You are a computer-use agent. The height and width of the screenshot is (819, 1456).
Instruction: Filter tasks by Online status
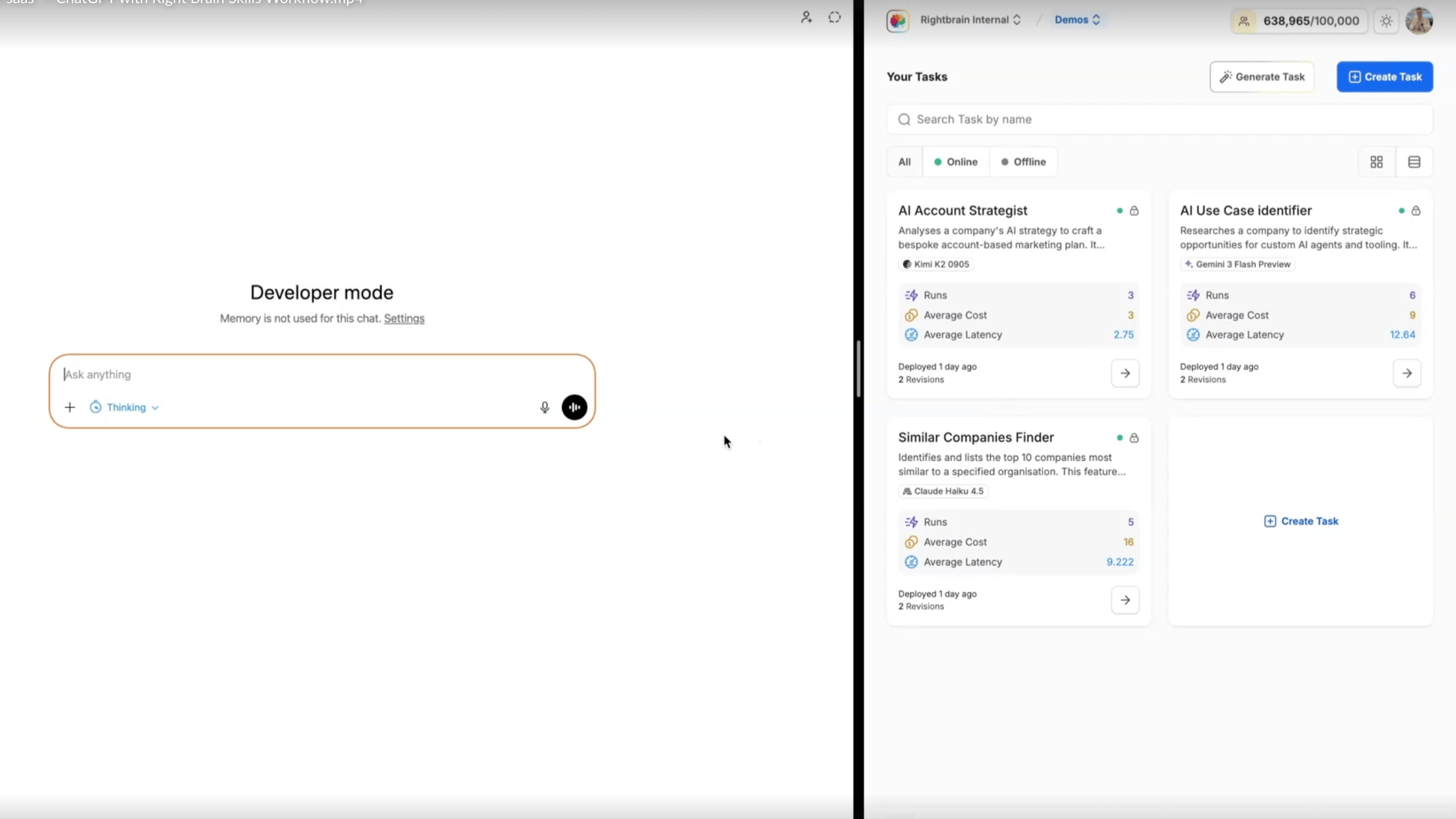tap(955, 162)
